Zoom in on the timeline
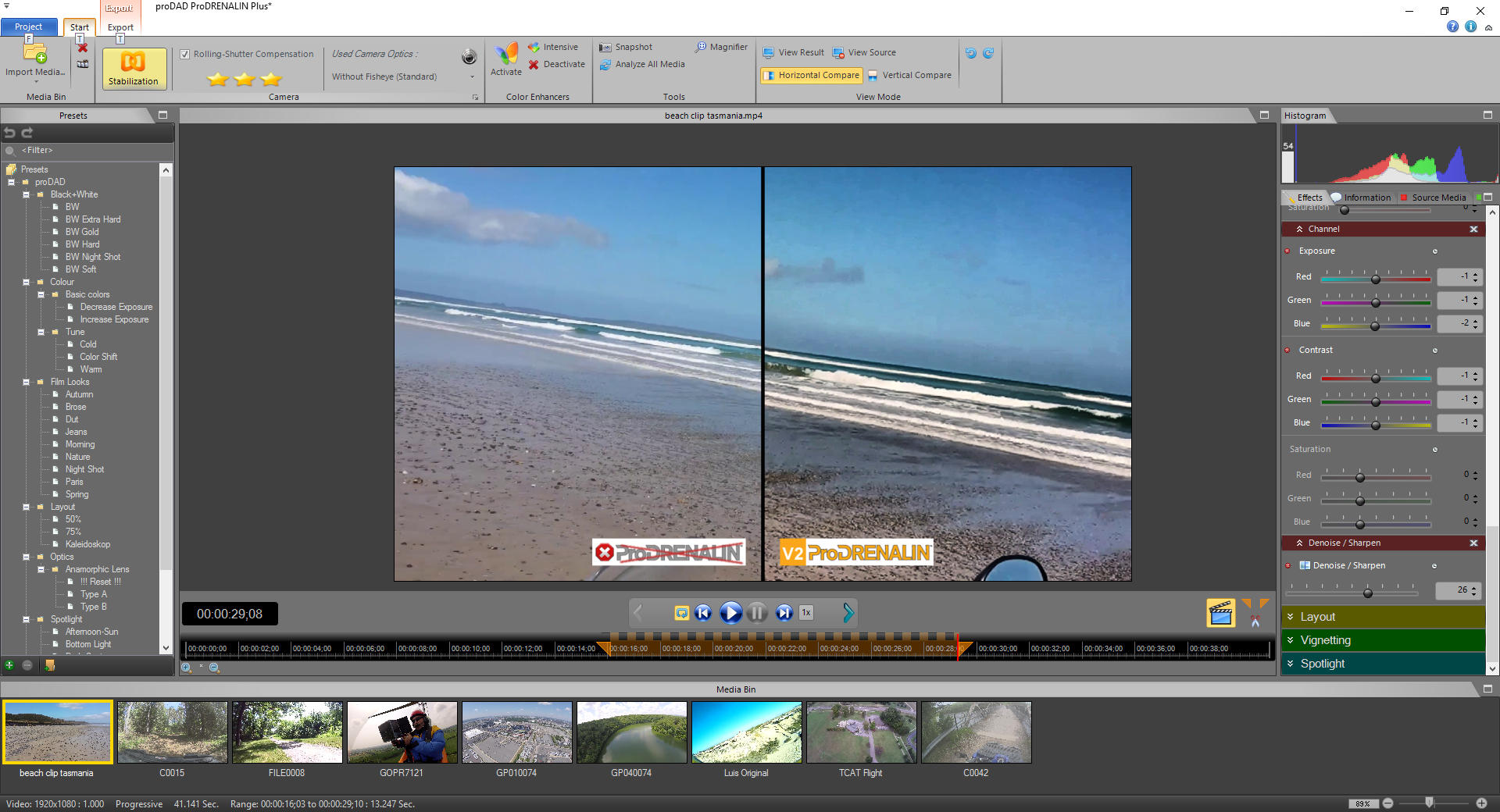 (x=187, y=668)
